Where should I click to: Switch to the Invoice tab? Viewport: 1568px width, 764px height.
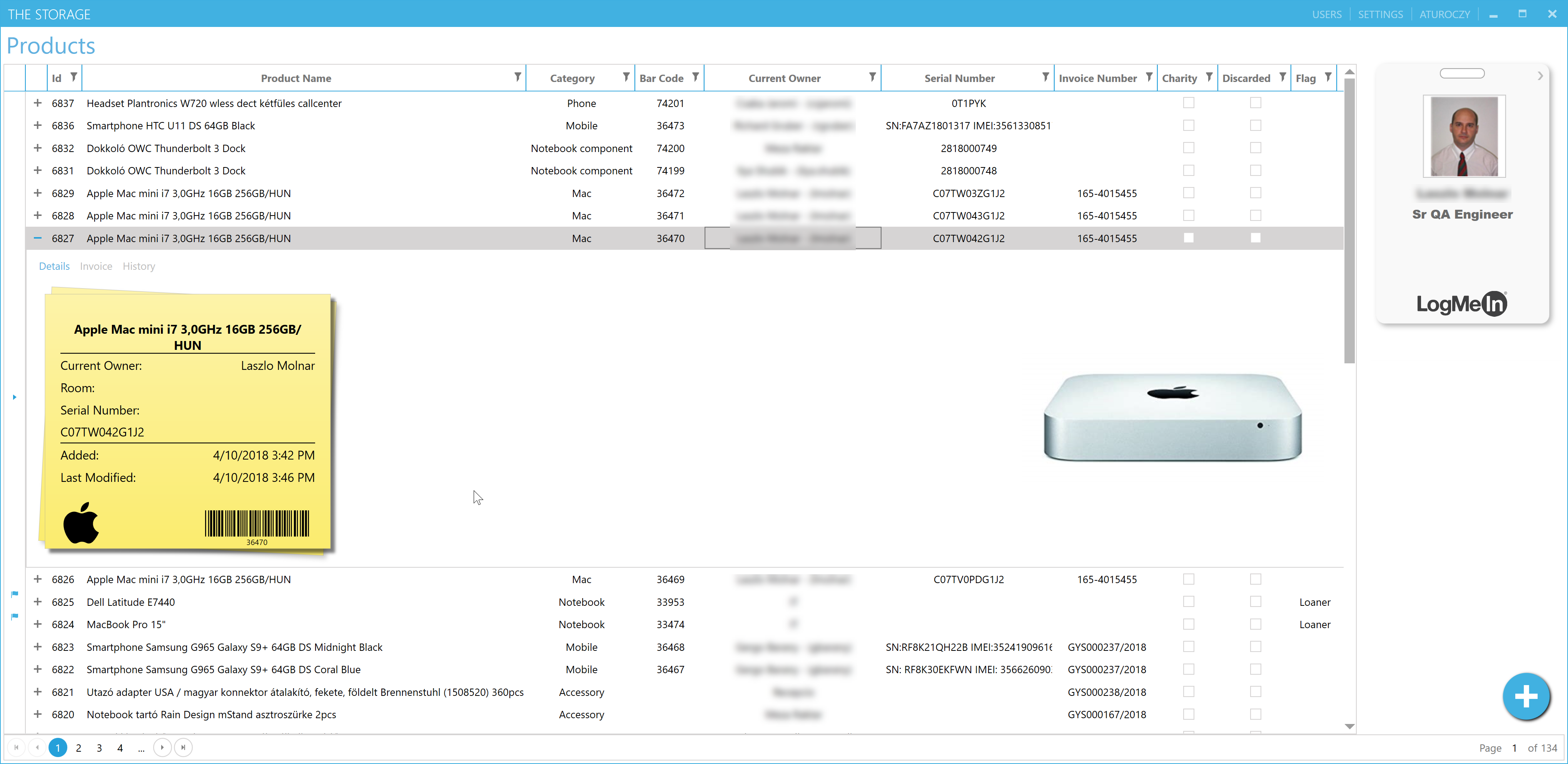[96, 266]
